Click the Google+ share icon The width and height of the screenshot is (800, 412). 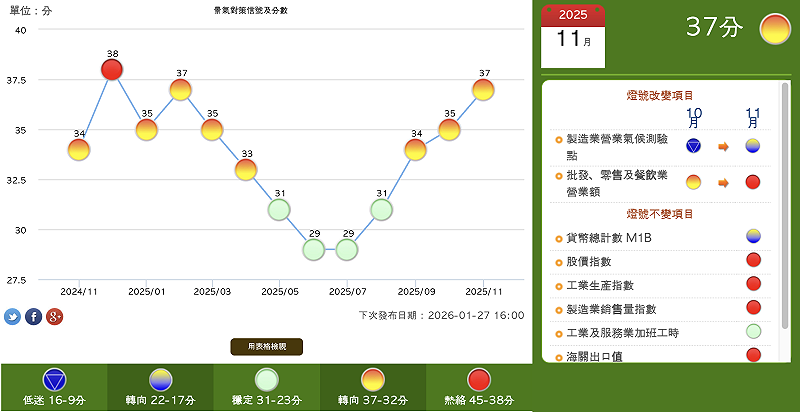coord(54,317)
